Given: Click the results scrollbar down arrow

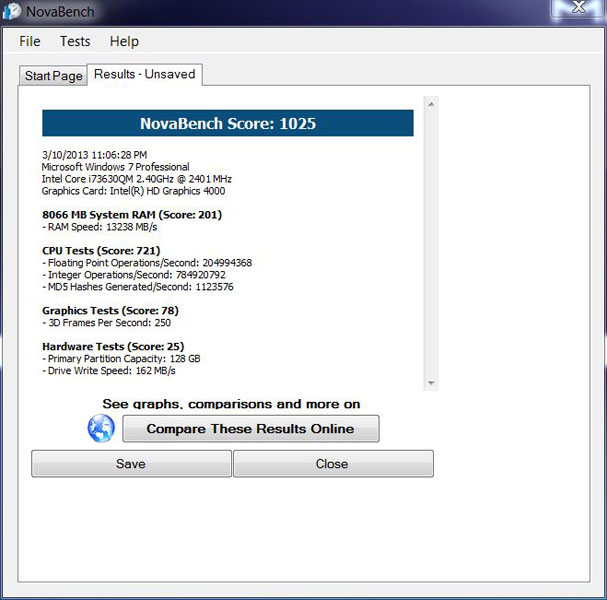Looking at the screenshot, I should pyautogui.click(x=431, y=383).
